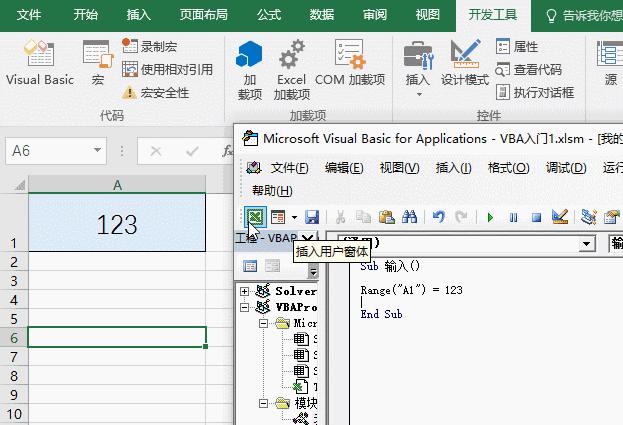Open VBA 格式(O) menu

coord(509,168)
